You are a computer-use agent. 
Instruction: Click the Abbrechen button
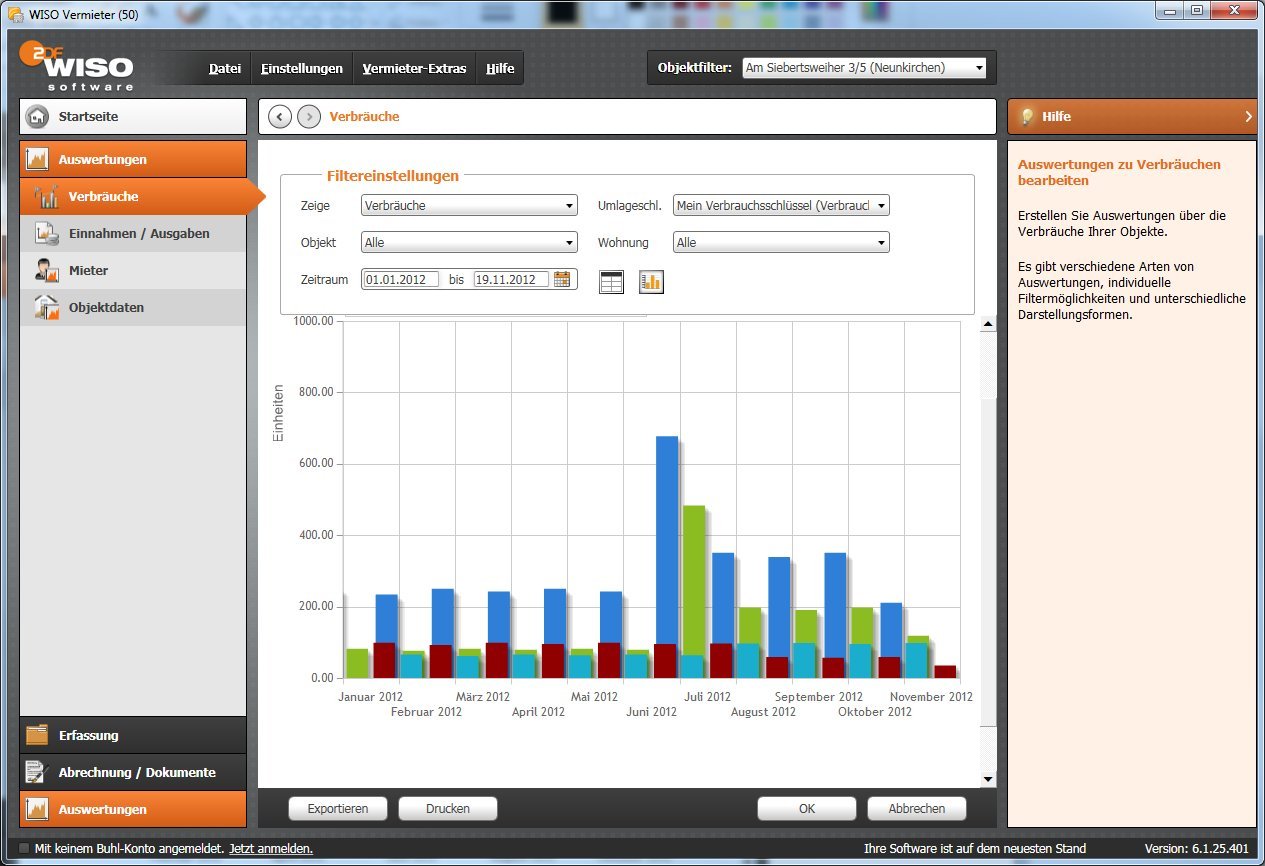pos(917,808)
